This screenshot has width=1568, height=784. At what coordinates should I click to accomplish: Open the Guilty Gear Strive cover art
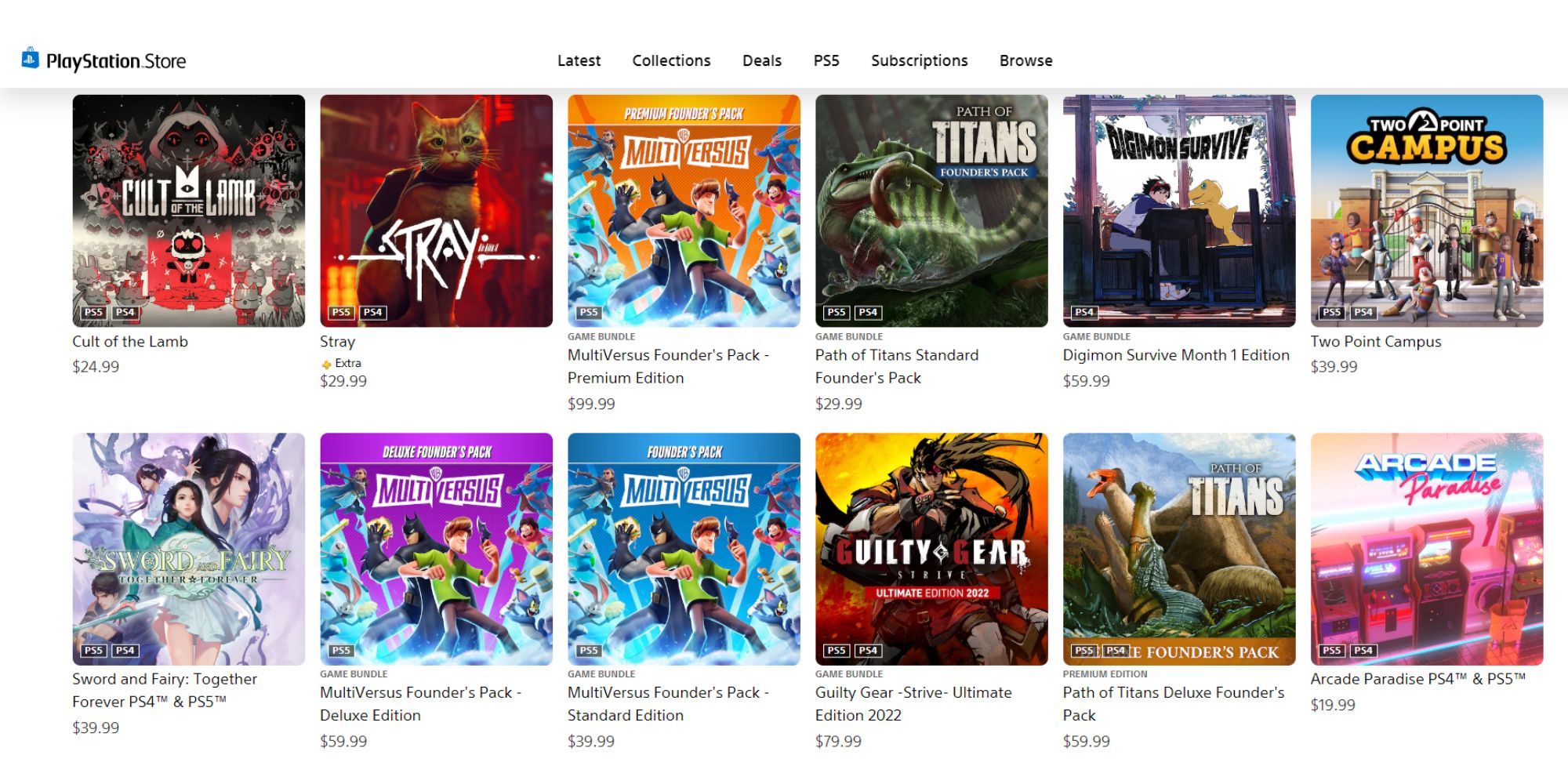point(931,549)
